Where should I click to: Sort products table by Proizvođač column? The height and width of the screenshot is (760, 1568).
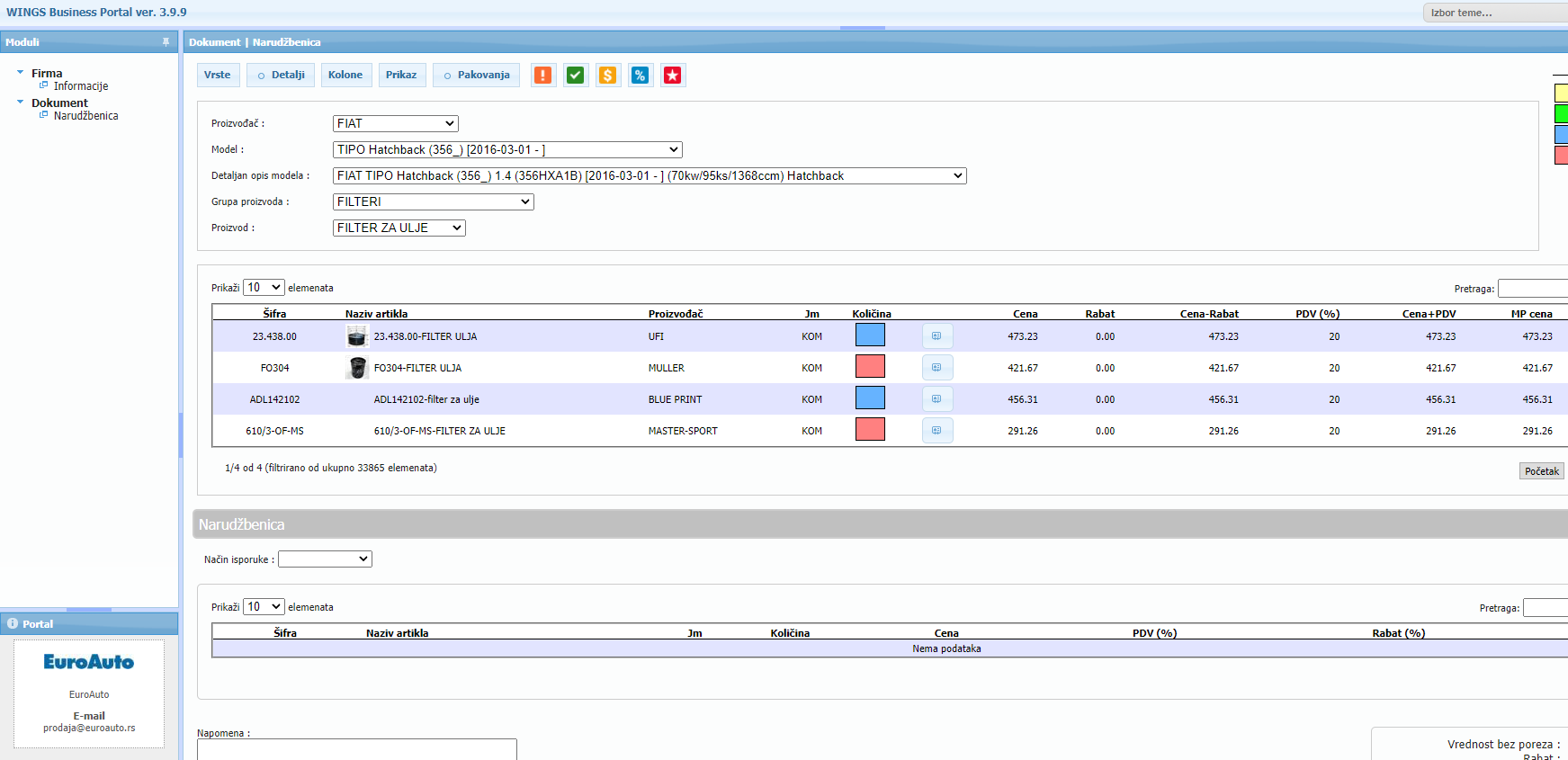[x=676, y=314]
